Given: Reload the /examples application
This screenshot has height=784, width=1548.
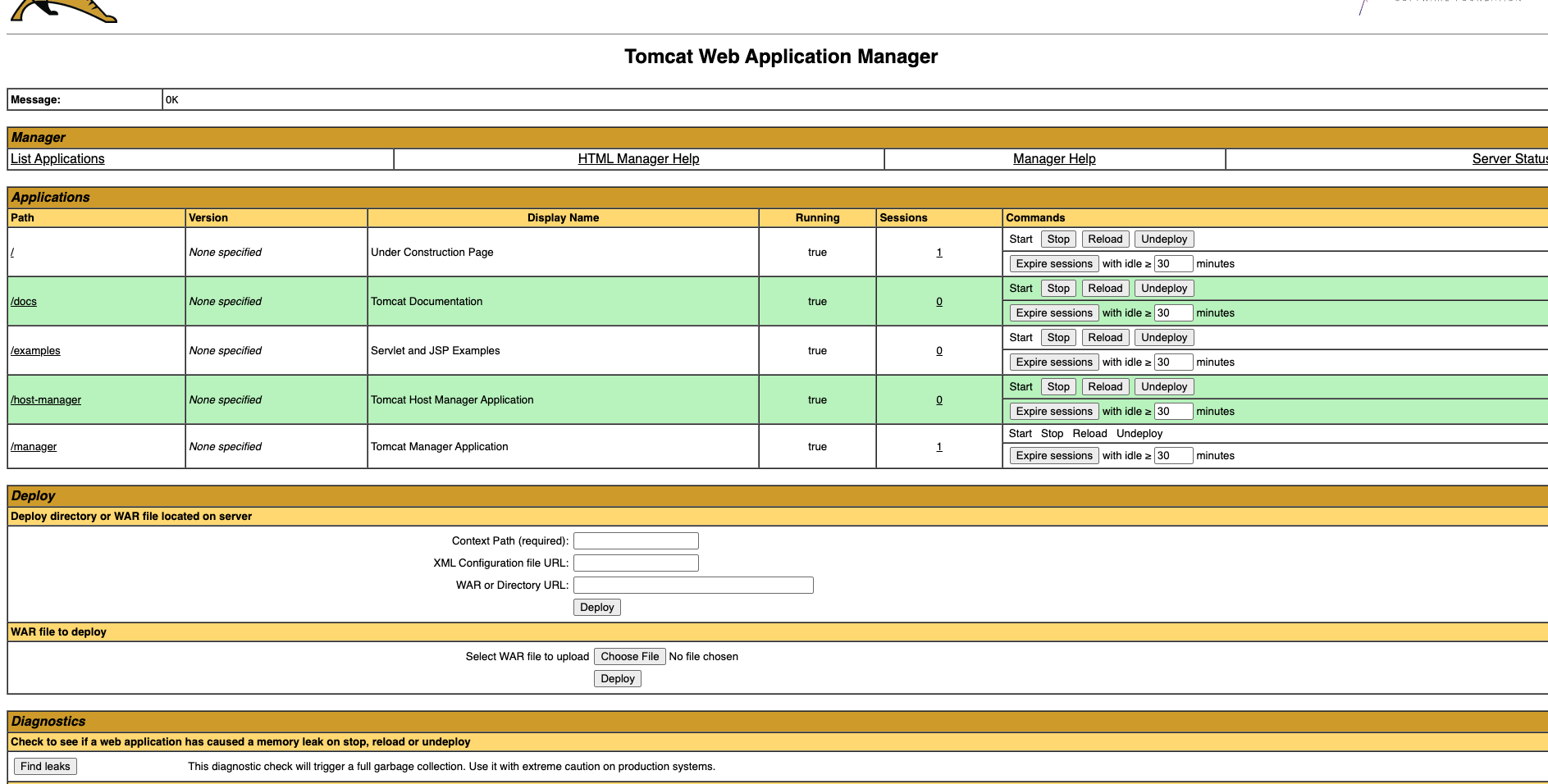Looking at the screenshot, I should click(1105, 338).
